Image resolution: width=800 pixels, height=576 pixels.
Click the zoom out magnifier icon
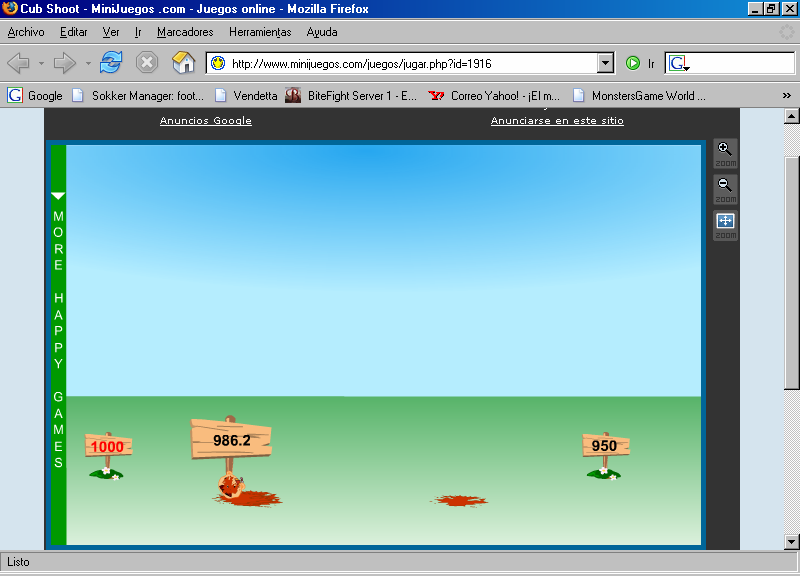725,186
